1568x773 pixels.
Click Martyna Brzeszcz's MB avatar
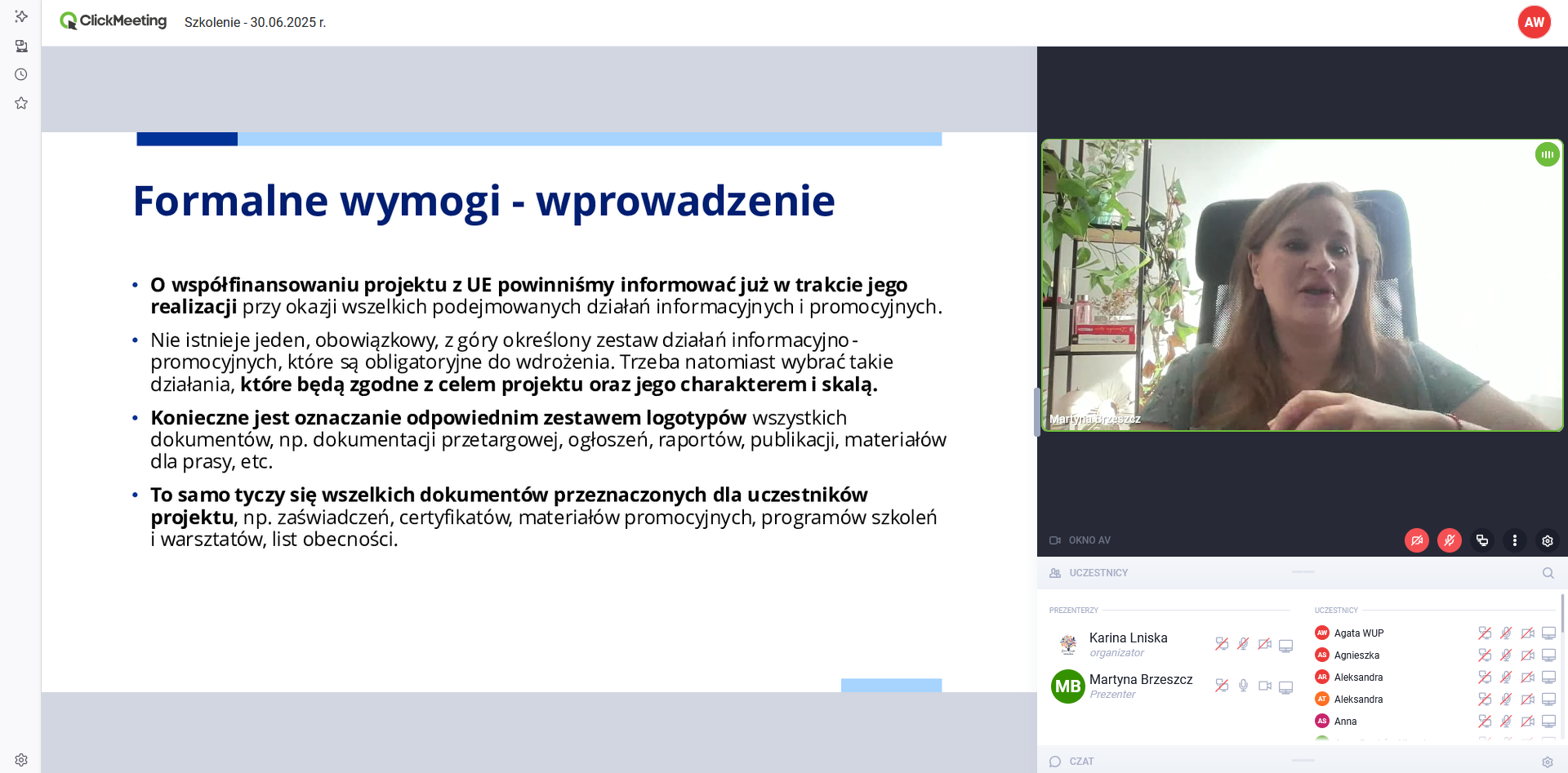point(1067,686)
